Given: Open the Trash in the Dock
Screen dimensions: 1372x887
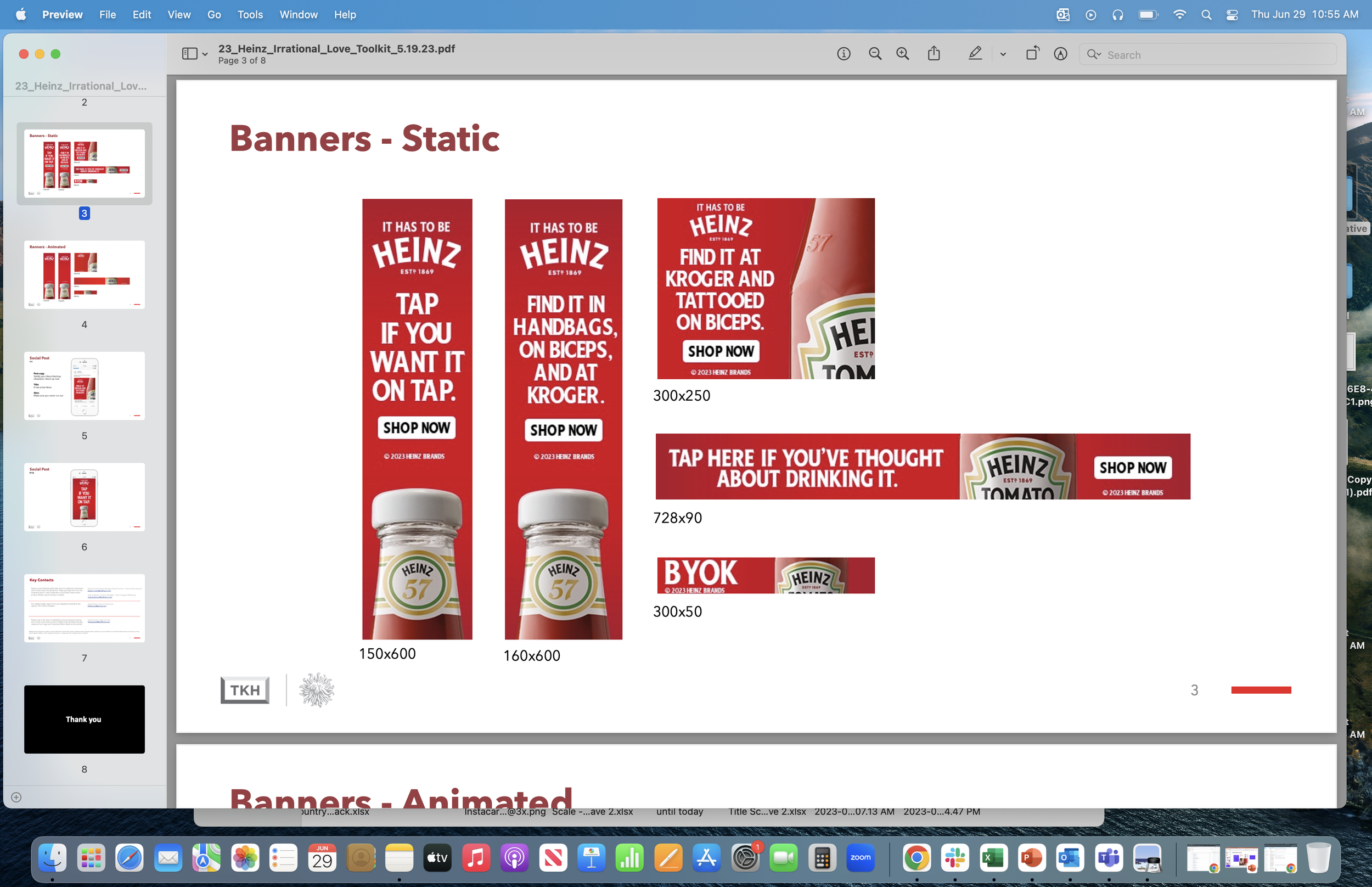Looking at the screenshot, I should coord(1318,858).
